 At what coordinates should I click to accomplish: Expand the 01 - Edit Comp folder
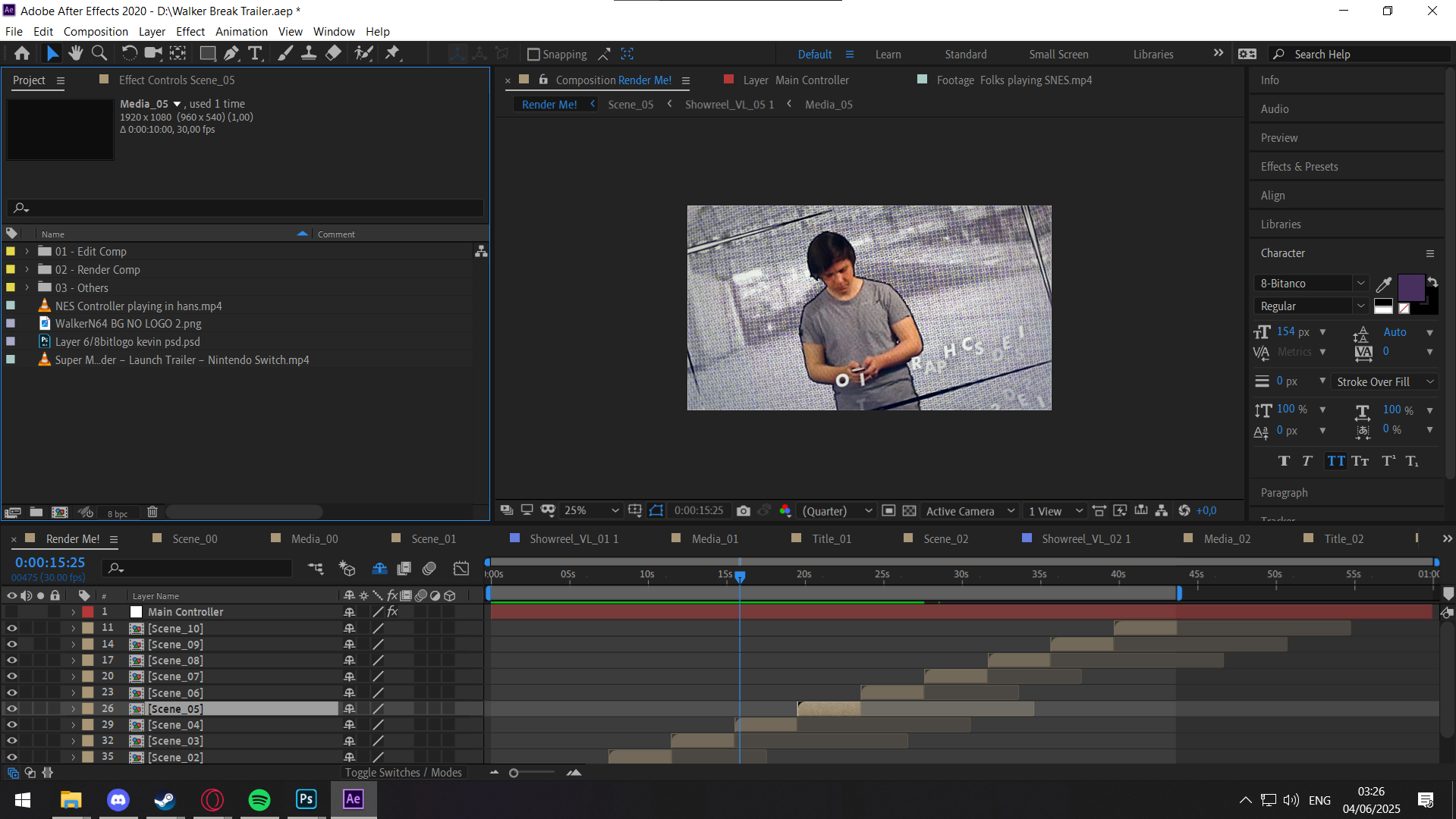click(27, 251)
